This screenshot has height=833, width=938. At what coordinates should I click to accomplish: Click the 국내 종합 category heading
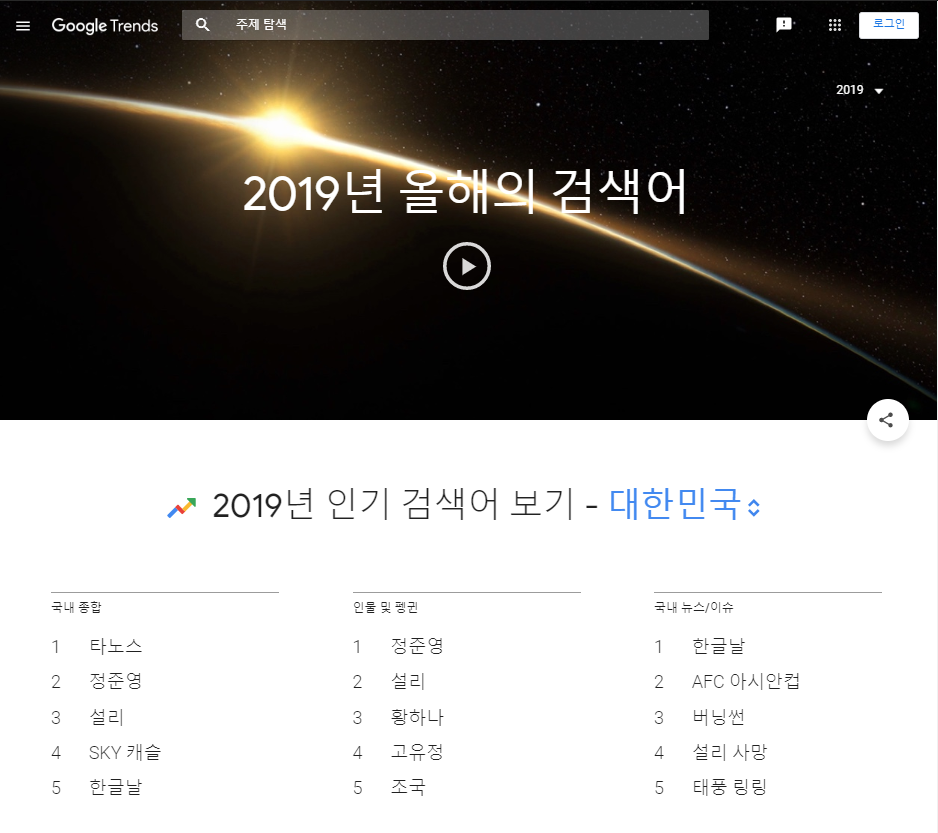[76, 607]
